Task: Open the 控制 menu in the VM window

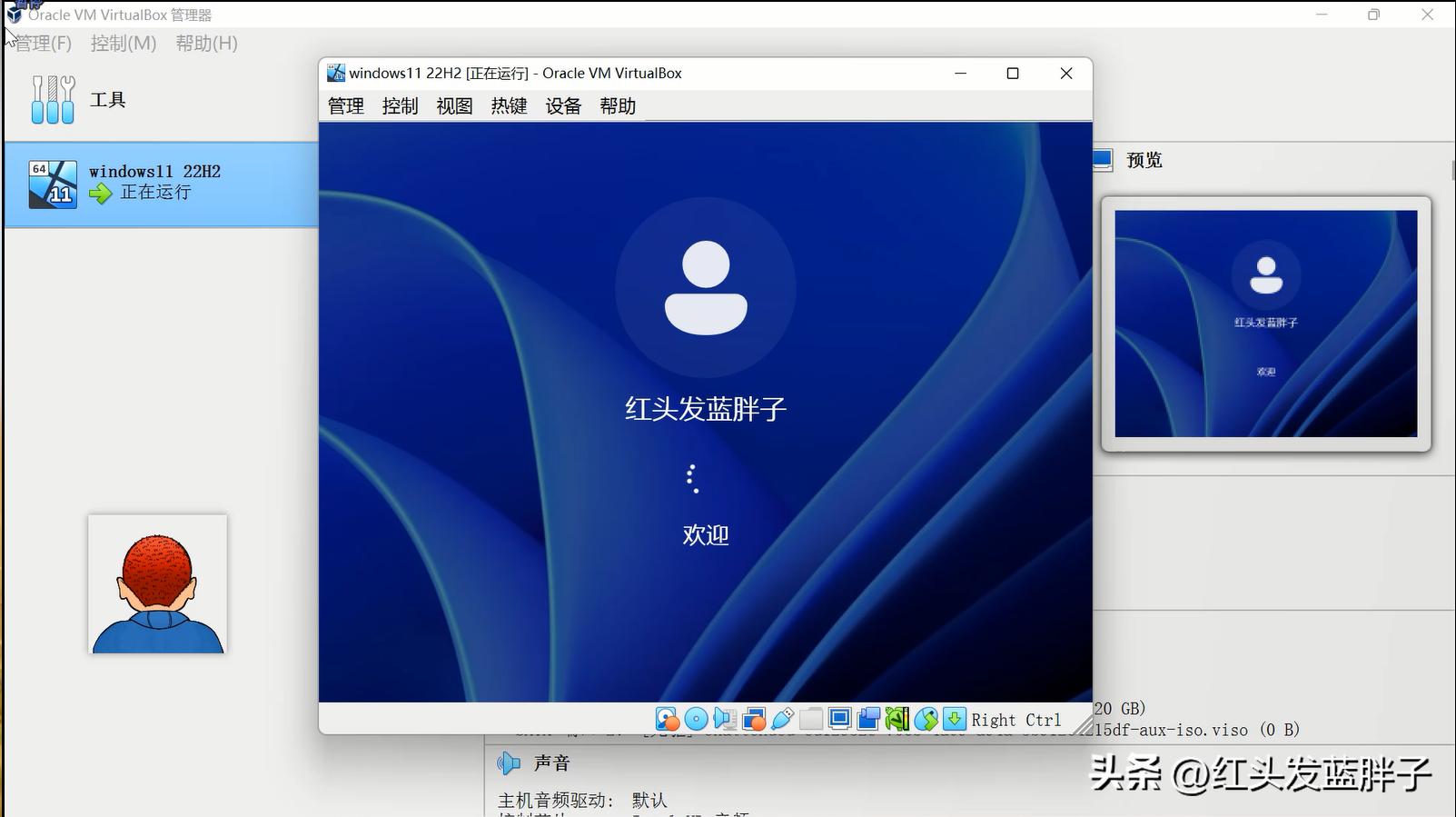Action: pyautogui.click(x=401, y=106)
